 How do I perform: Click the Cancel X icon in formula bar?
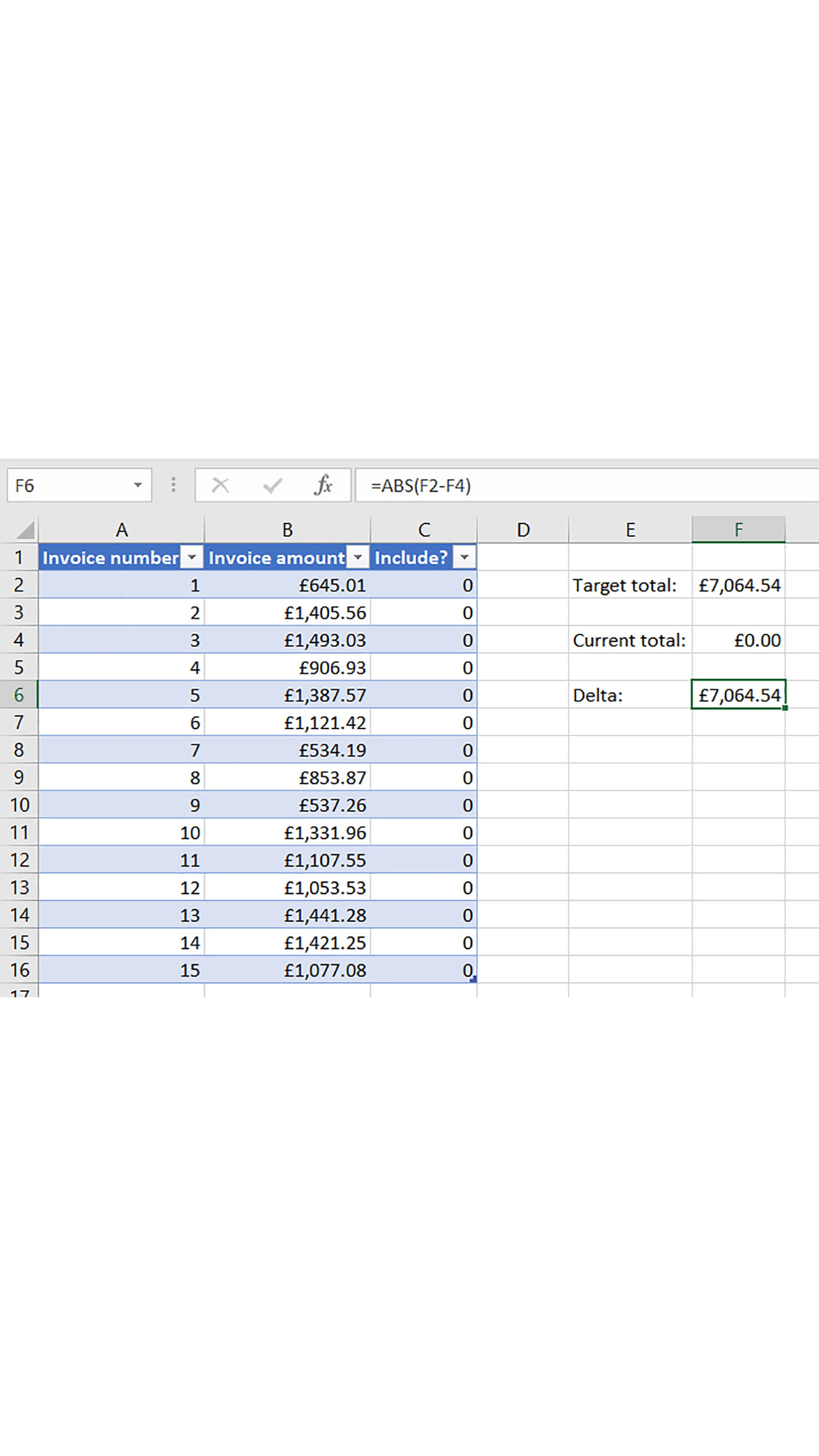pyautogui.click(x=221, y=485)
